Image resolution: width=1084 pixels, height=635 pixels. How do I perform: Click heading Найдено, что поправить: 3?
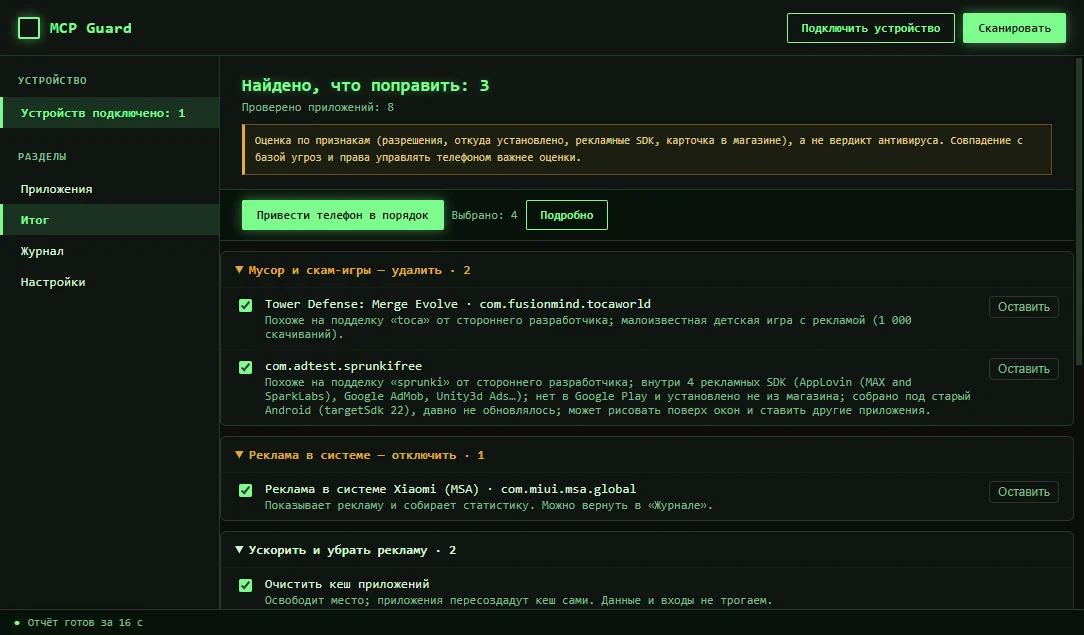click(365, 86)
